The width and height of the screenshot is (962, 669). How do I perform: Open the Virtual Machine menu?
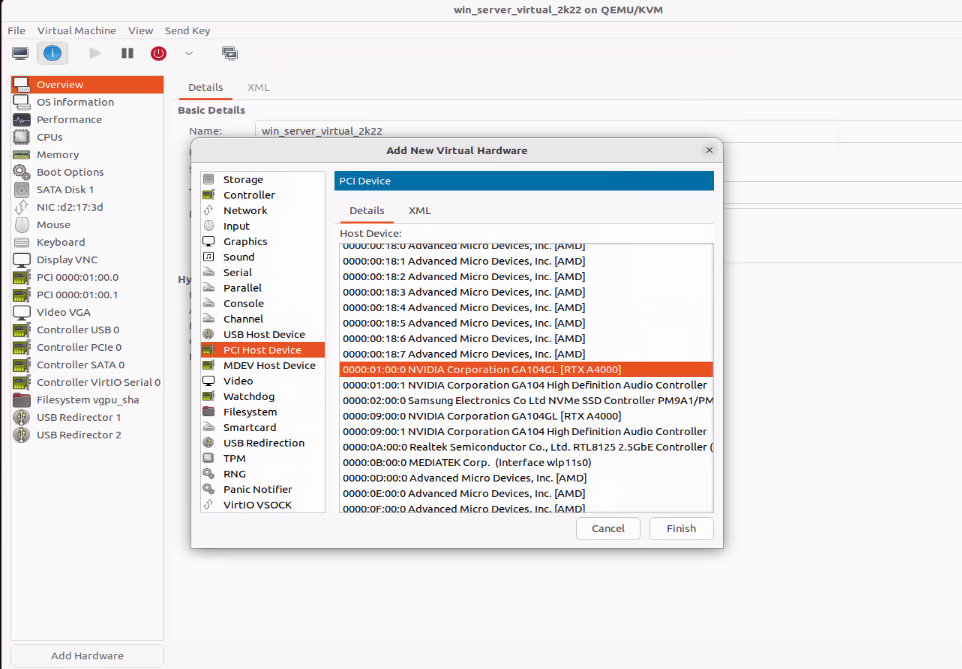click(77, 31)
